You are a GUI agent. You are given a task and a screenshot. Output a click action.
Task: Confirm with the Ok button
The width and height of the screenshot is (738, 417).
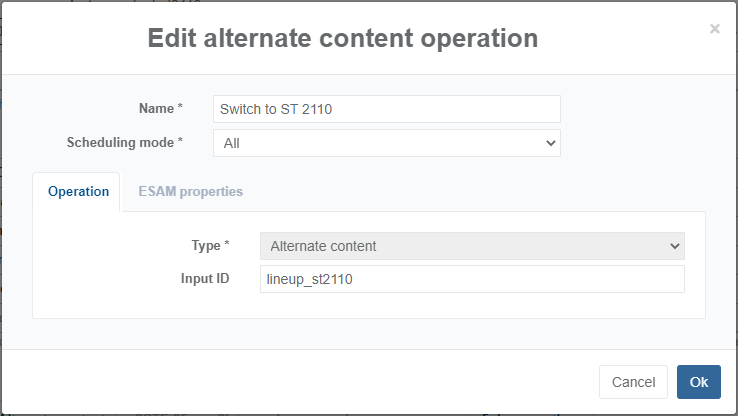click(x=698, y=382)
